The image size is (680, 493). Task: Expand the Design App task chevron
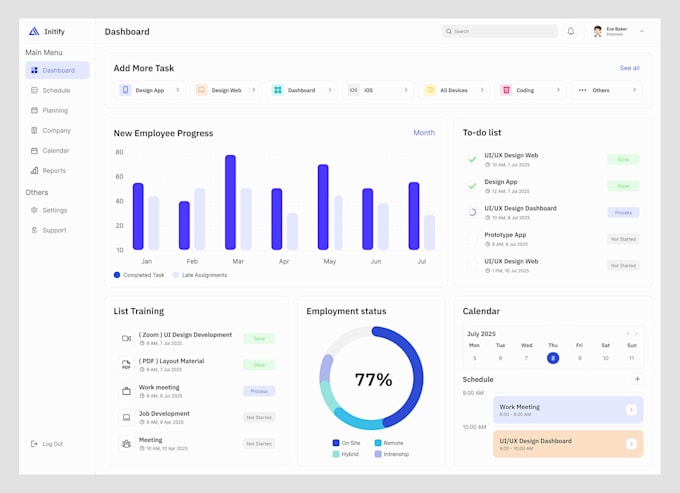[178, 90]
